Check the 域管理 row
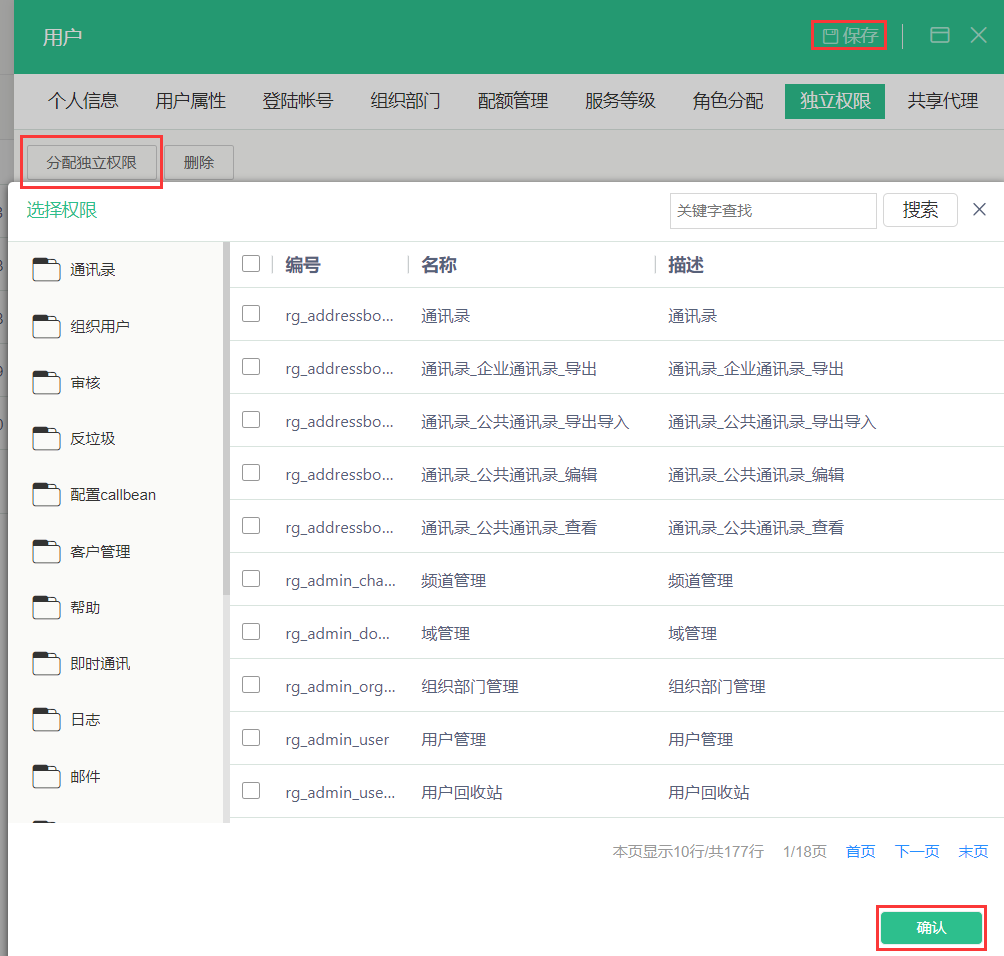This screenshot has width=1004, height=956. (x=251, y=632)
